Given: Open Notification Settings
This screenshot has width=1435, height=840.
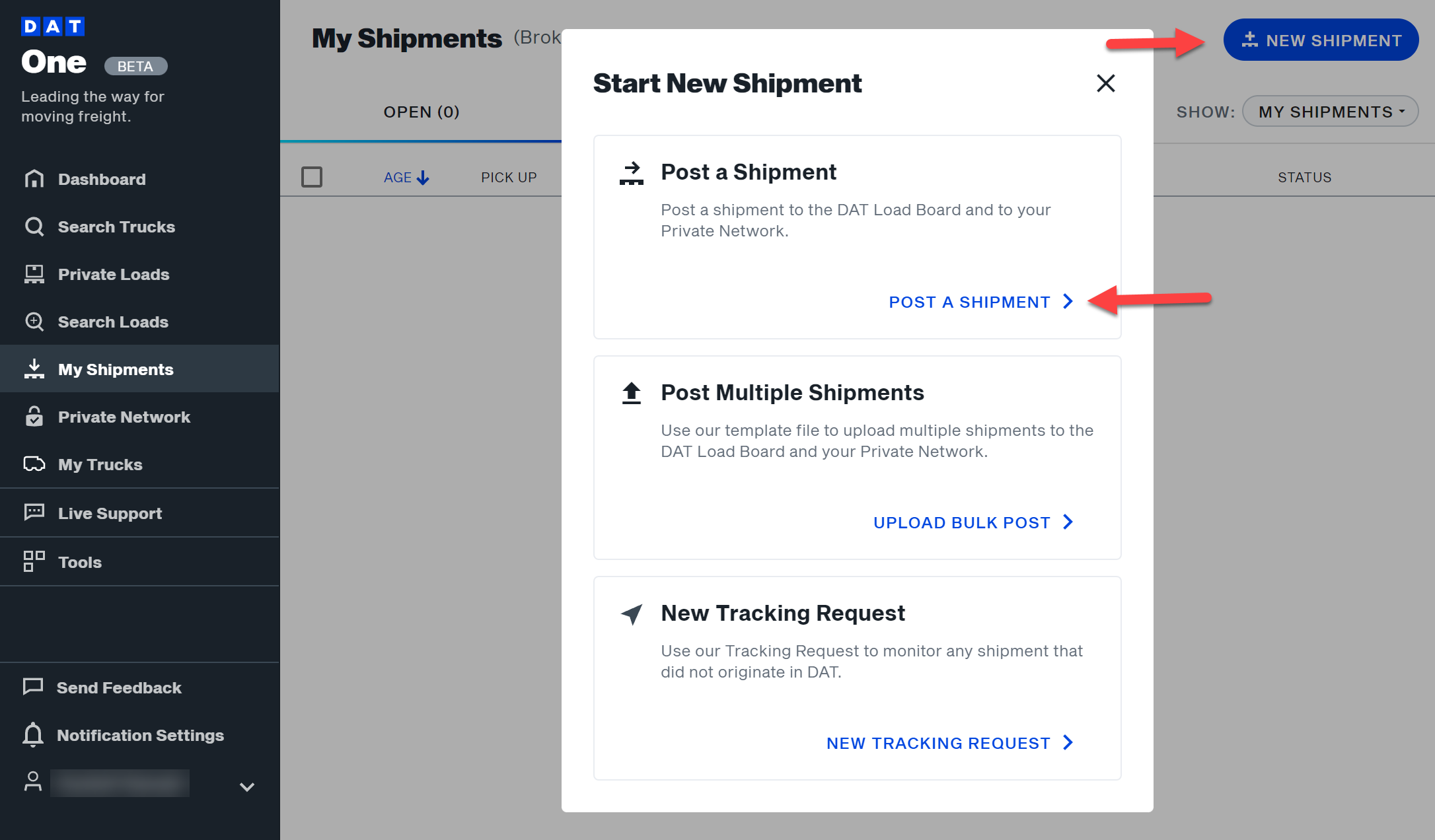Looking at the screenshot, I should point(140,735).
